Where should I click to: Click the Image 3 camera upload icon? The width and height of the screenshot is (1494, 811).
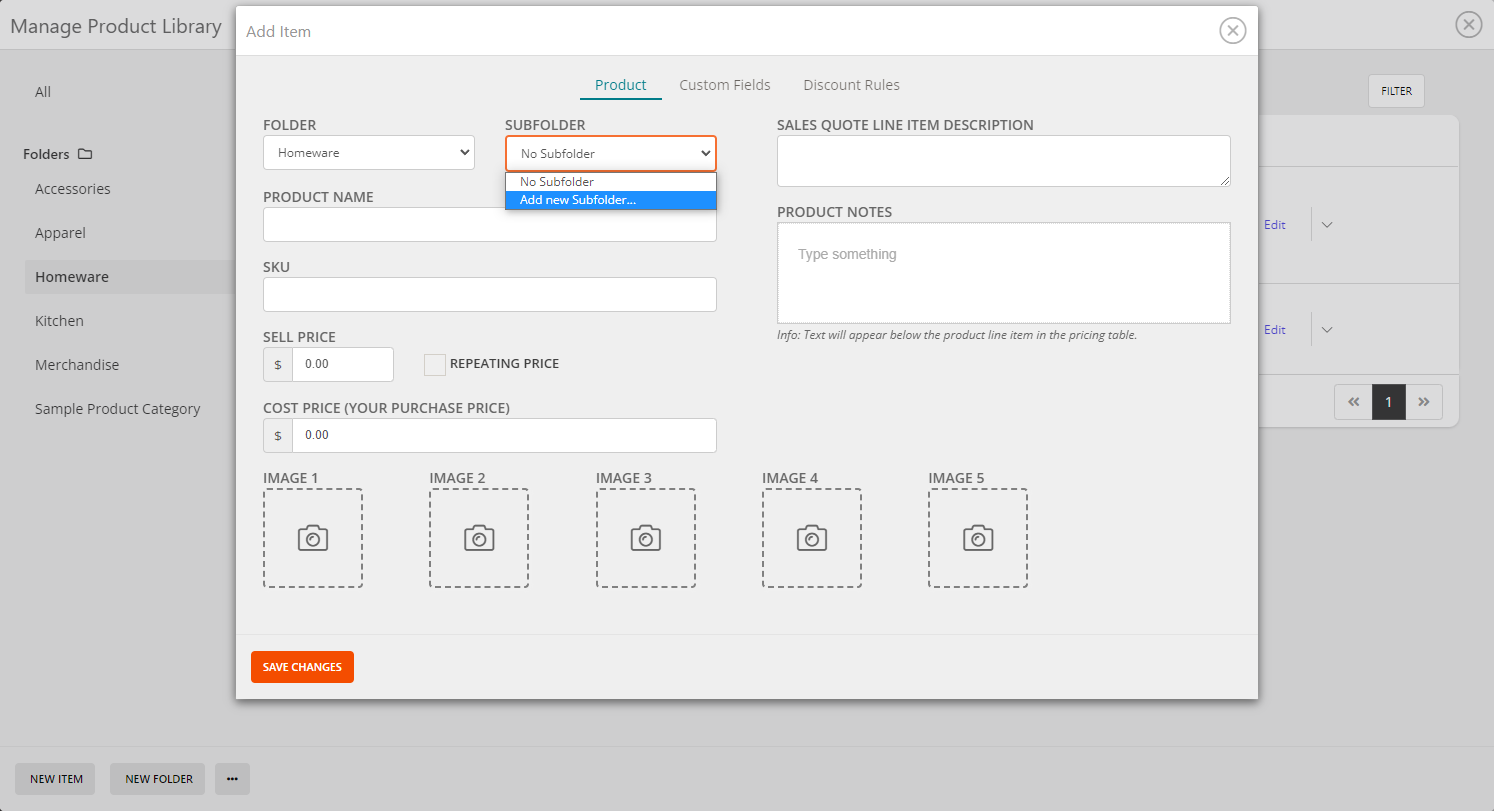645,538
